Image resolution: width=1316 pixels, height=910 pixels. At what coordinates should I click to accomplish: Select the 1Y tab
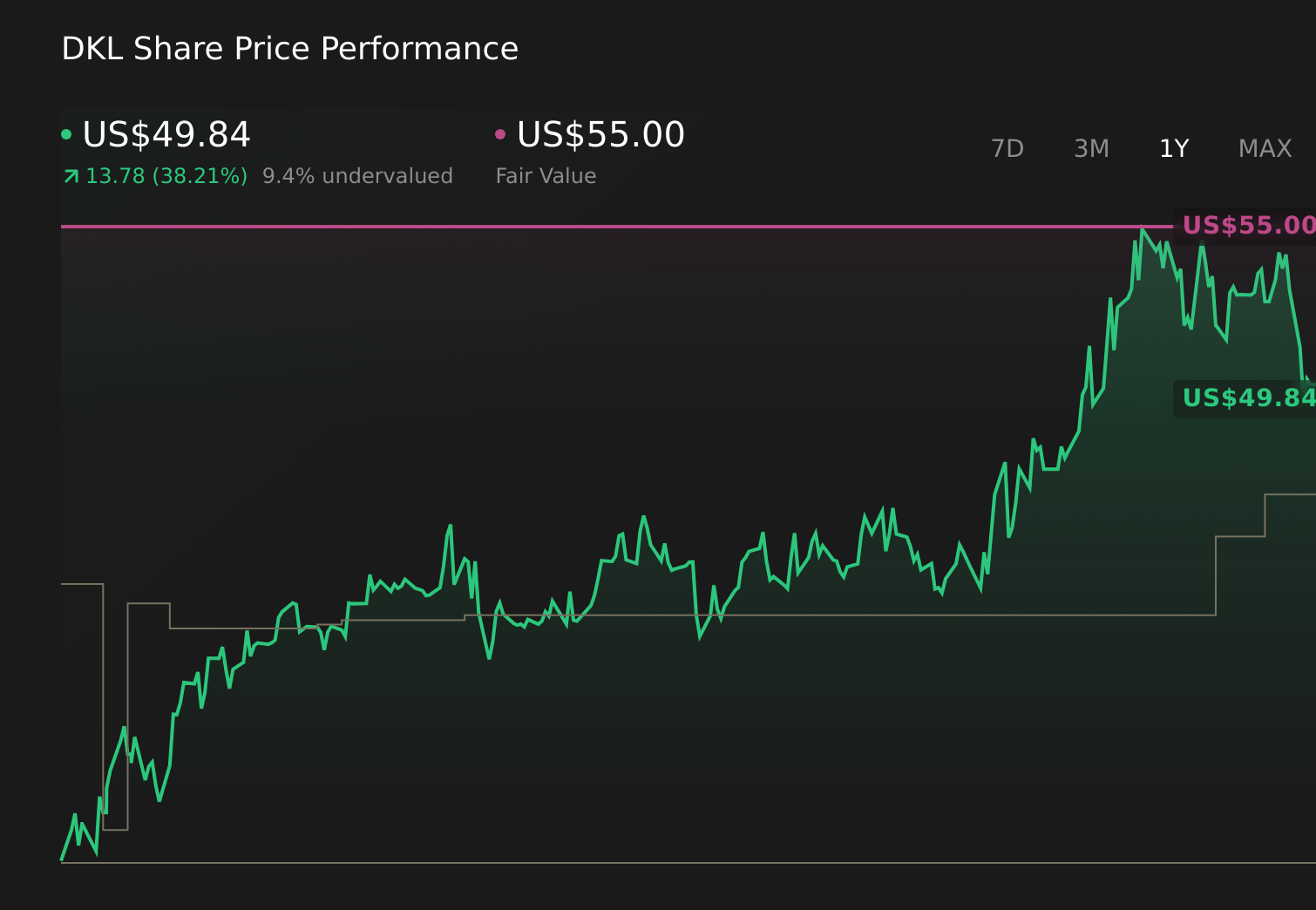click(1174, 148)
